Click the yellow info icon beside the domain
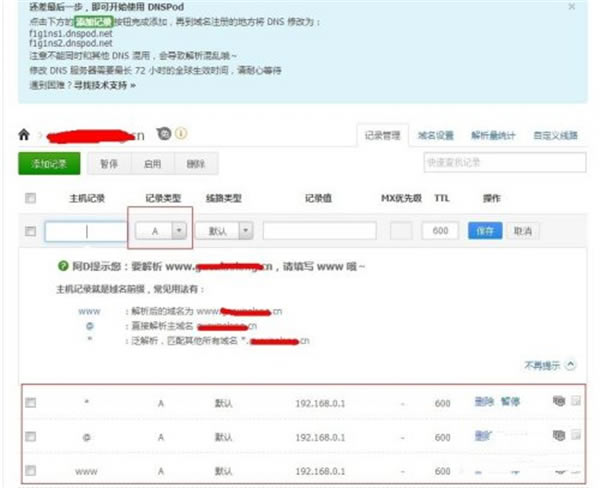This screenshot has width=600, height=488. point(181,133)
